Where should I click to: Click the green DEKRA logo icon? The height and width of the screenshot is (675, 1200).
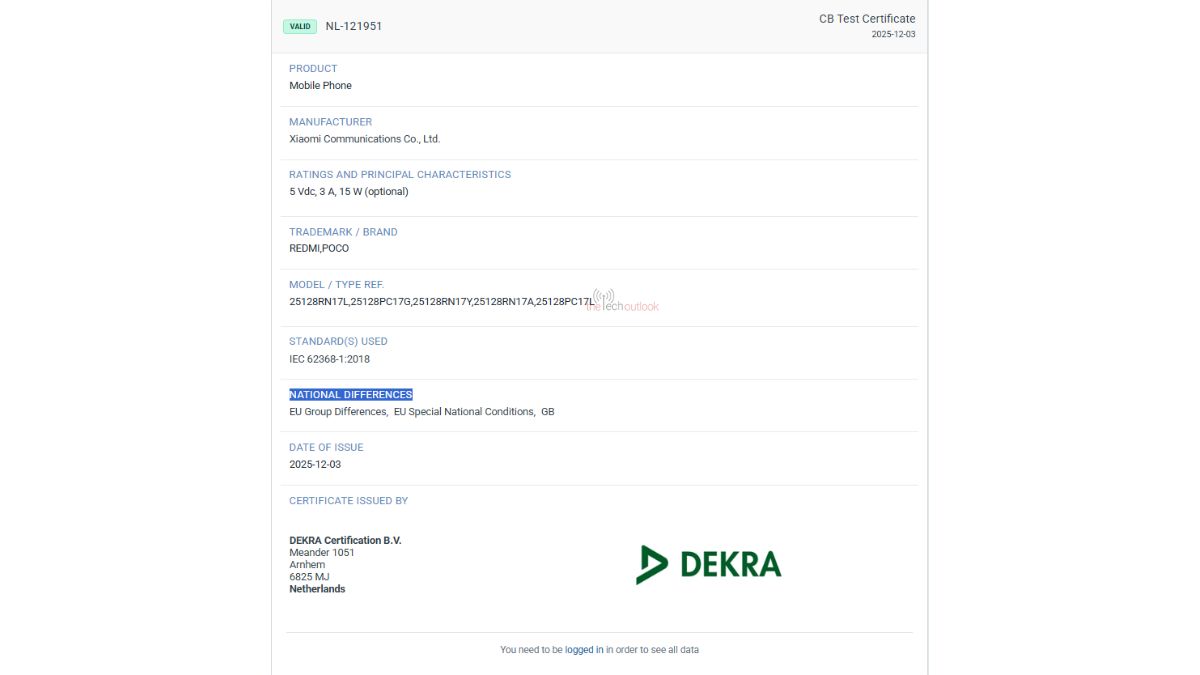click(x=651, y=563)
